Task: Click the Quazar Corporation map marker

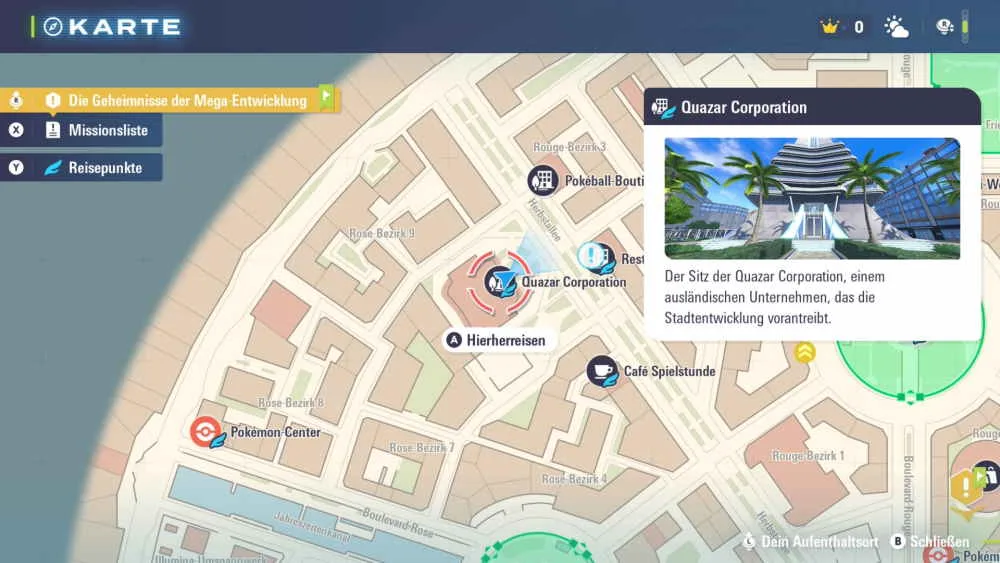Action: (500, 282)
